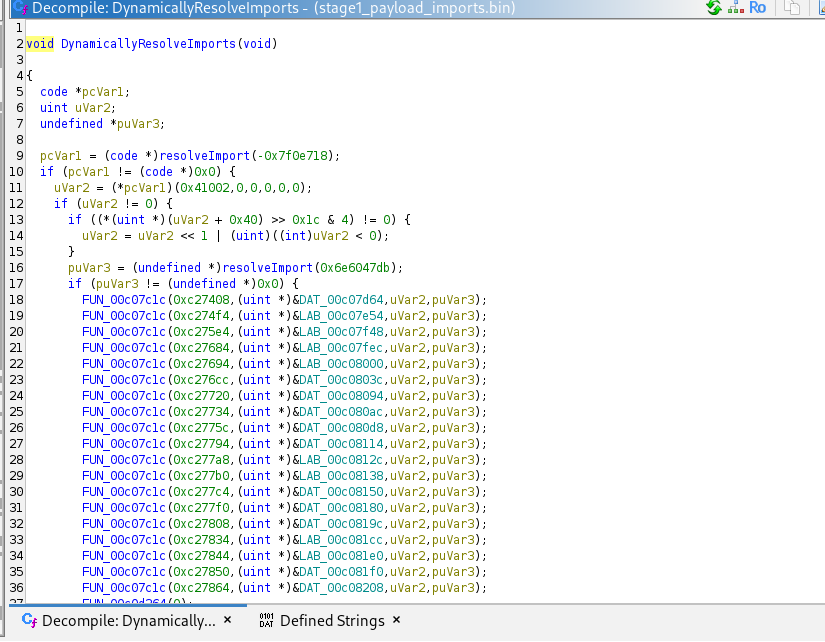Select address 0xc277c4
Image resolution: width=825 pixels, height=642 pixels.
[x=202, y=491]
